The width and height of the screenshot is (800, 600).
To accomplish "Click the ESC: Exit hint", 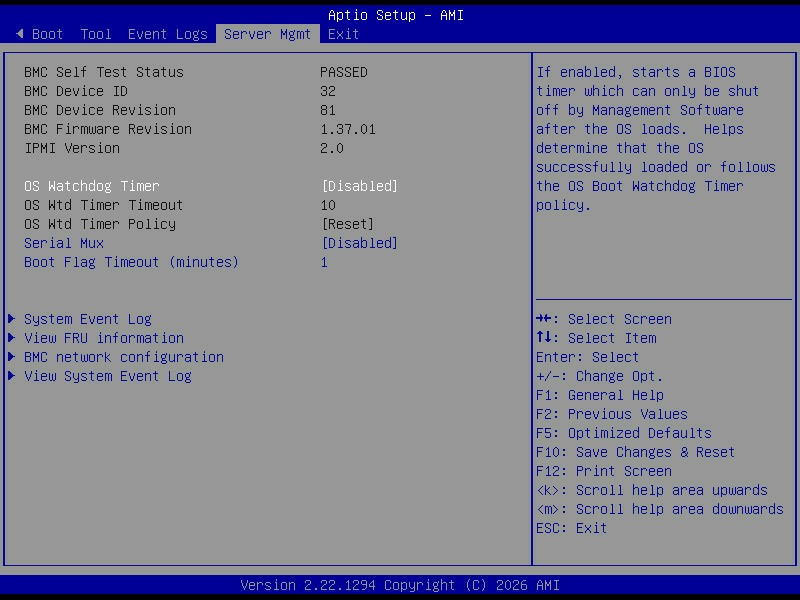I will (572, 528).
